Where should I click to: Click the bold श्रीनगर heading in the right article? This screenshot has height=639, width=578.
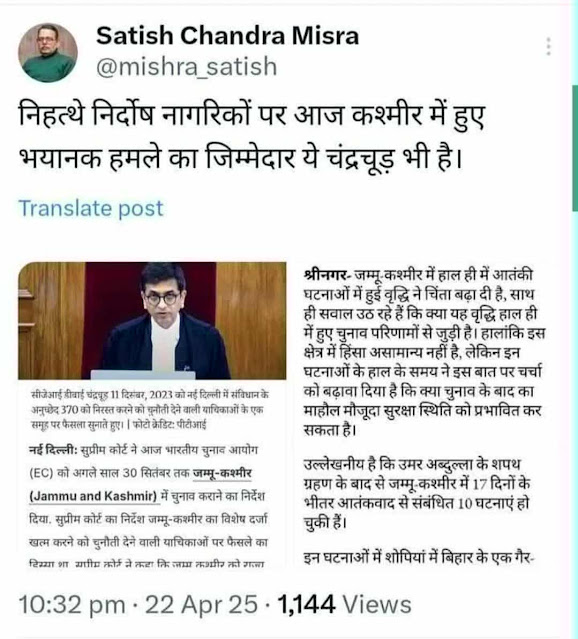click(325, 275)
